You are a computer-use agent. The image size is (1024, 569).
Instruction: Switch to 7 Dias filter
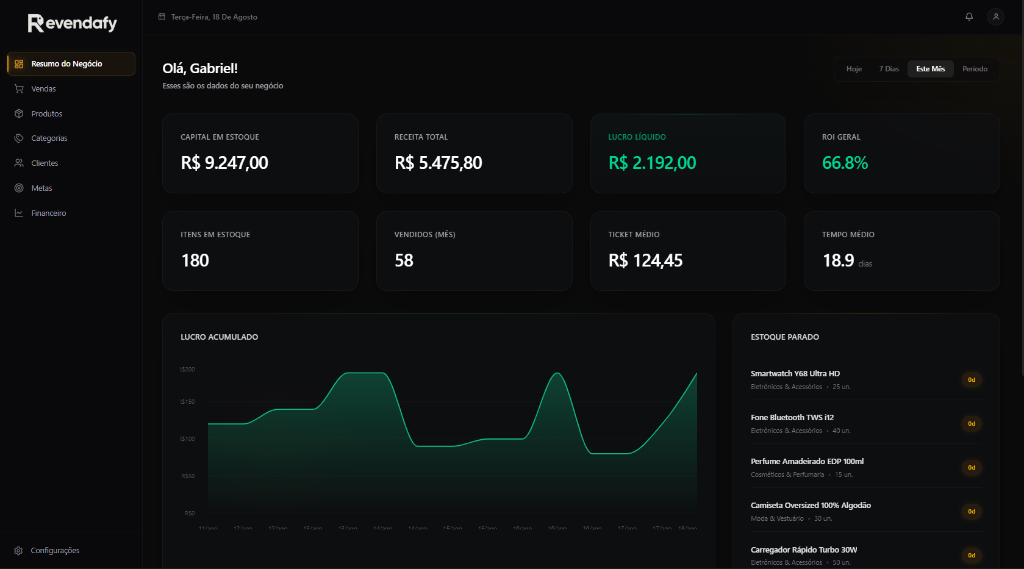click(889, 69)
